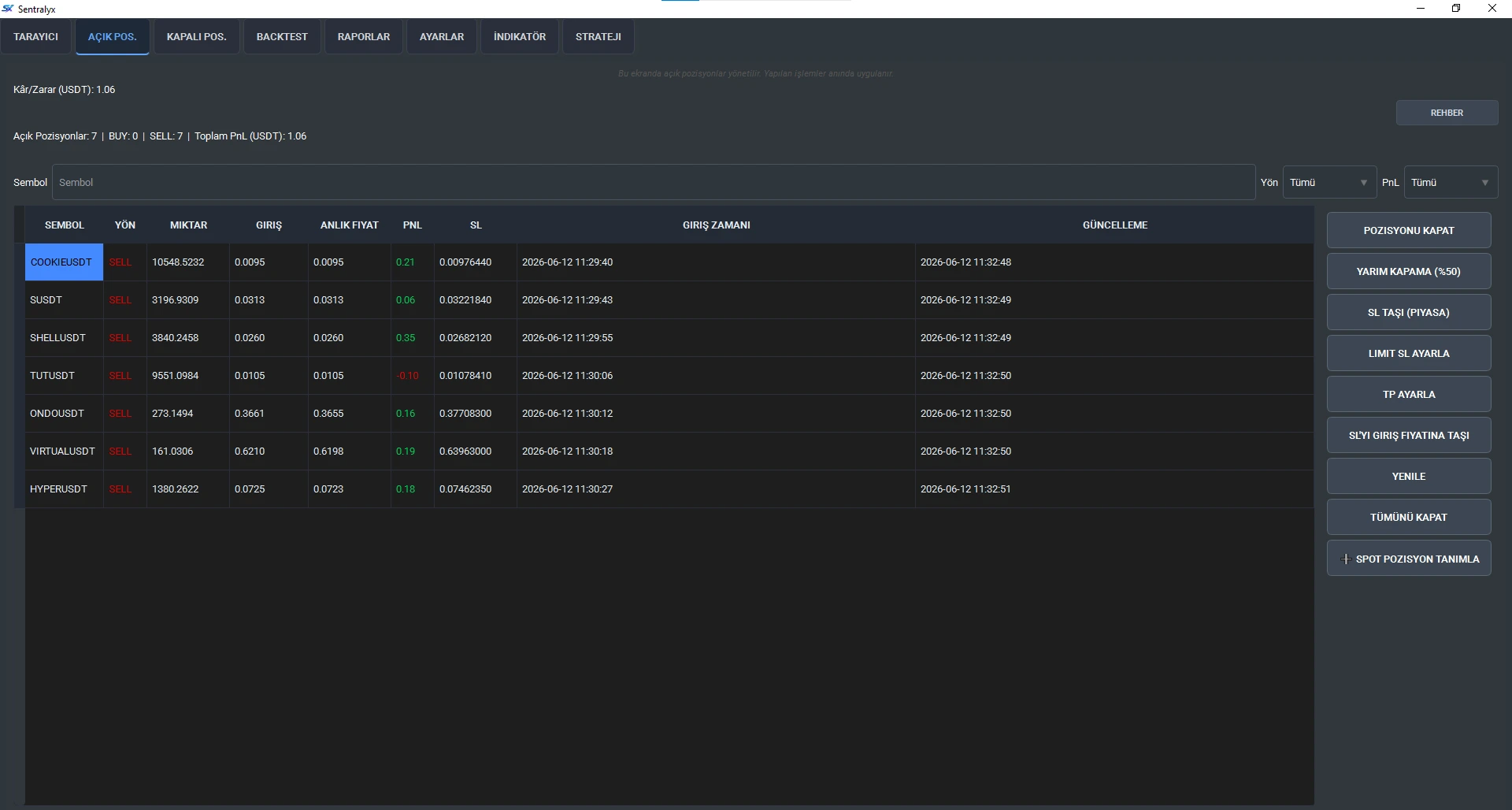Click YARIM KAPAMA (%50) button

[x=1409, y=271]
